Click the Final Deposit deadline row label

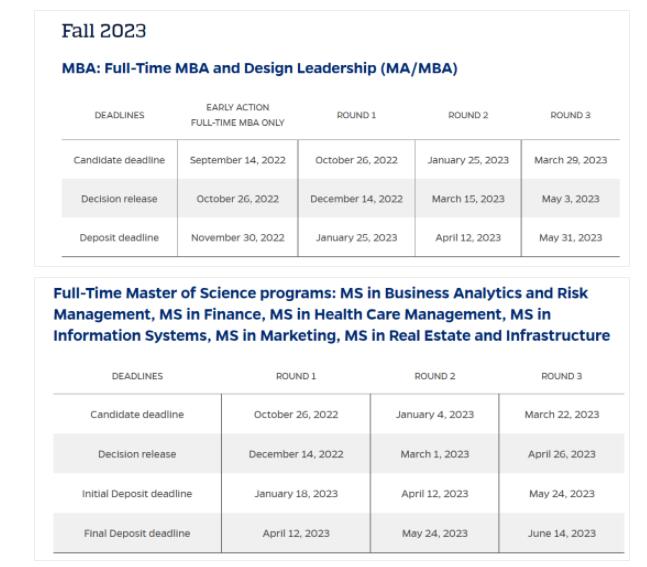pos(137,533)
